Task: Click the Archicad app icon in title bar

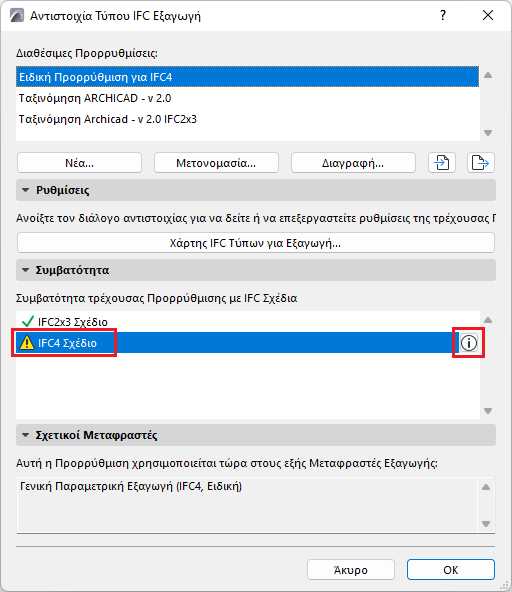Action: (x=16, y=15)
